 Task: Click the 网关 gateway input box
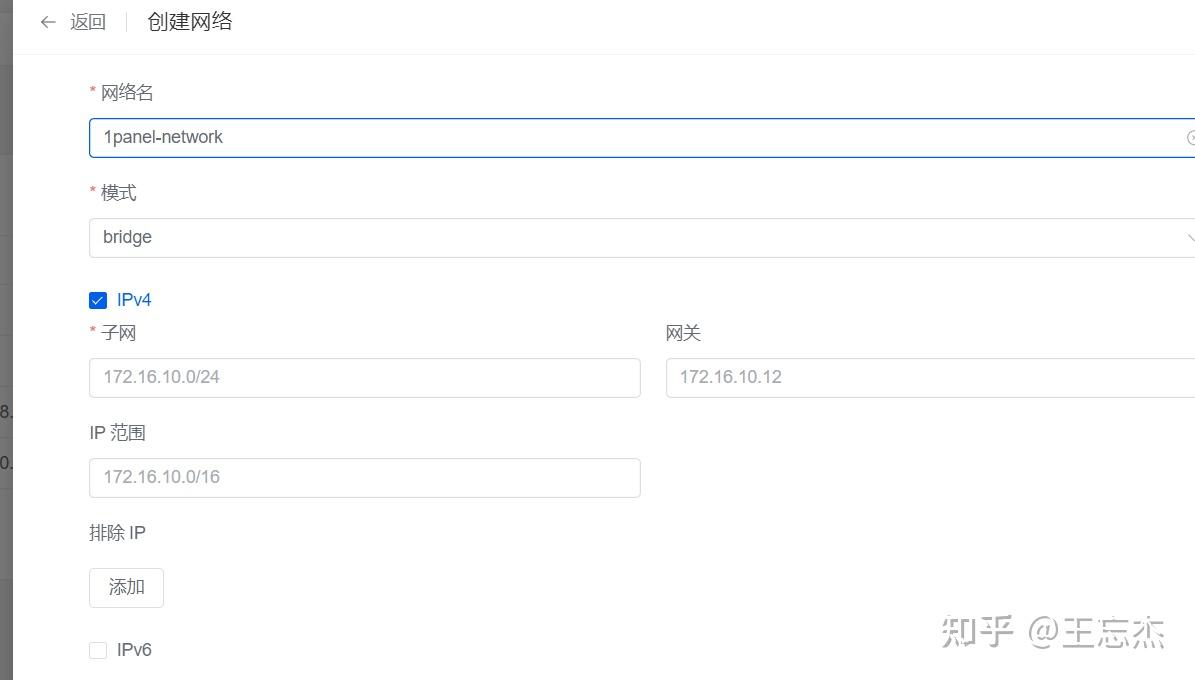[930, 377]
